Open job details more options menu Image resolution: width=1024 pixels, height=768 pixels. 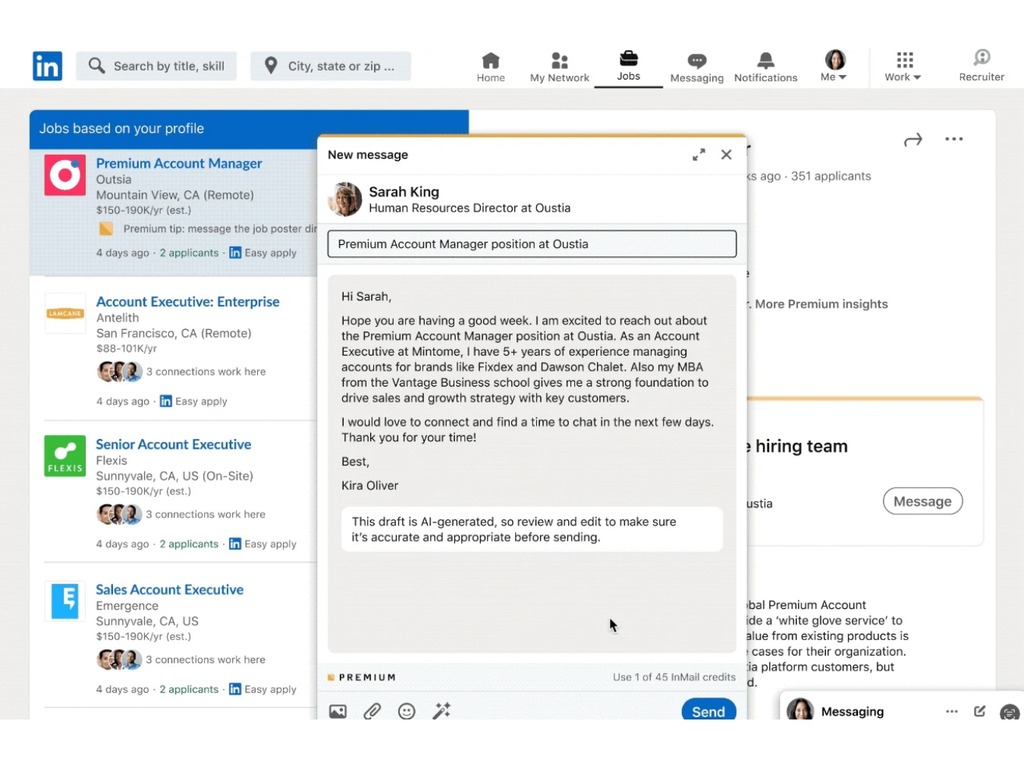tap(953, 139)
